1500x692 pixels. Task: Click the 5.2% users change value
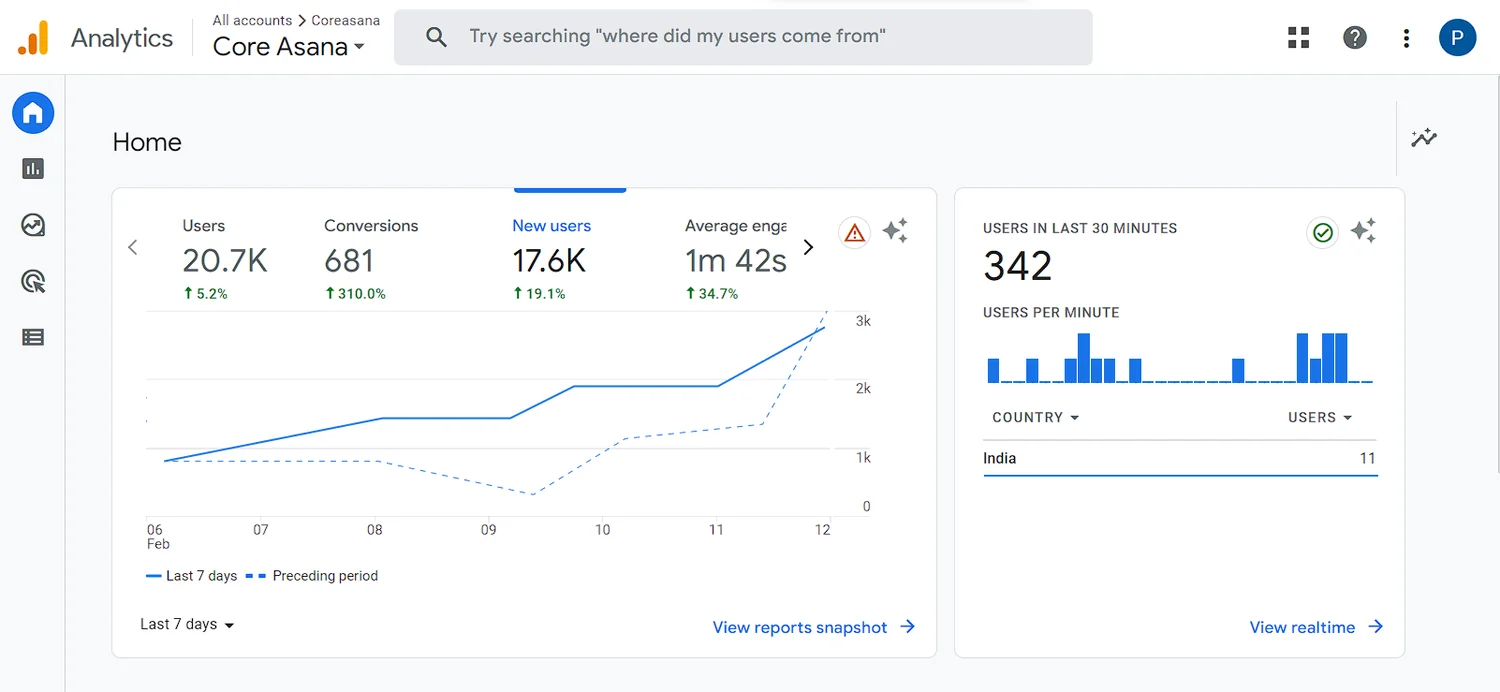(x=205, y=294)
